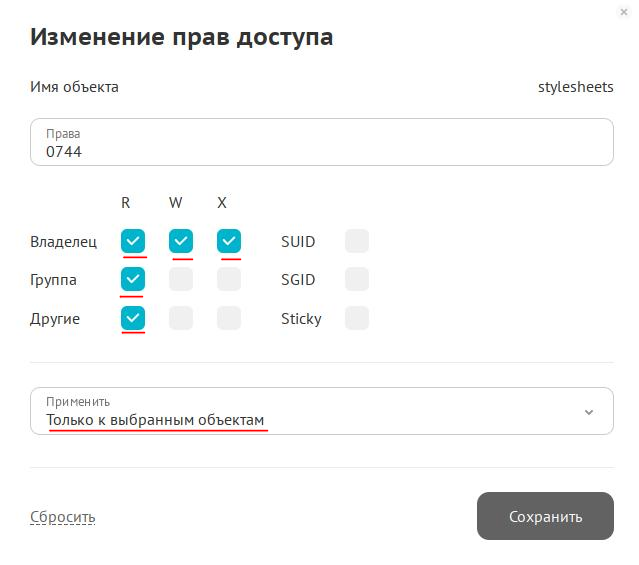Click the Изменение прав доступа heading

click(181, 38)
